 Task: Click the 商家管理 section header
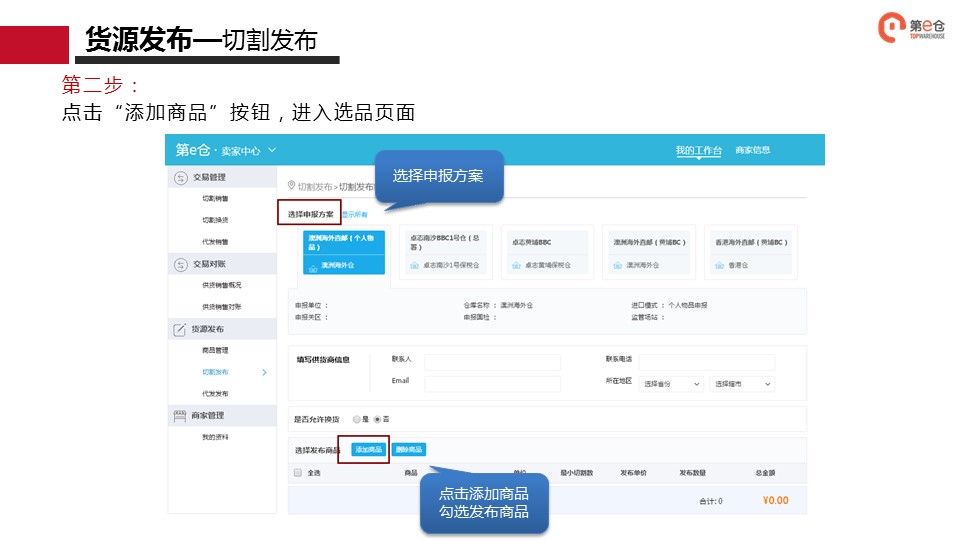point(222,416)
